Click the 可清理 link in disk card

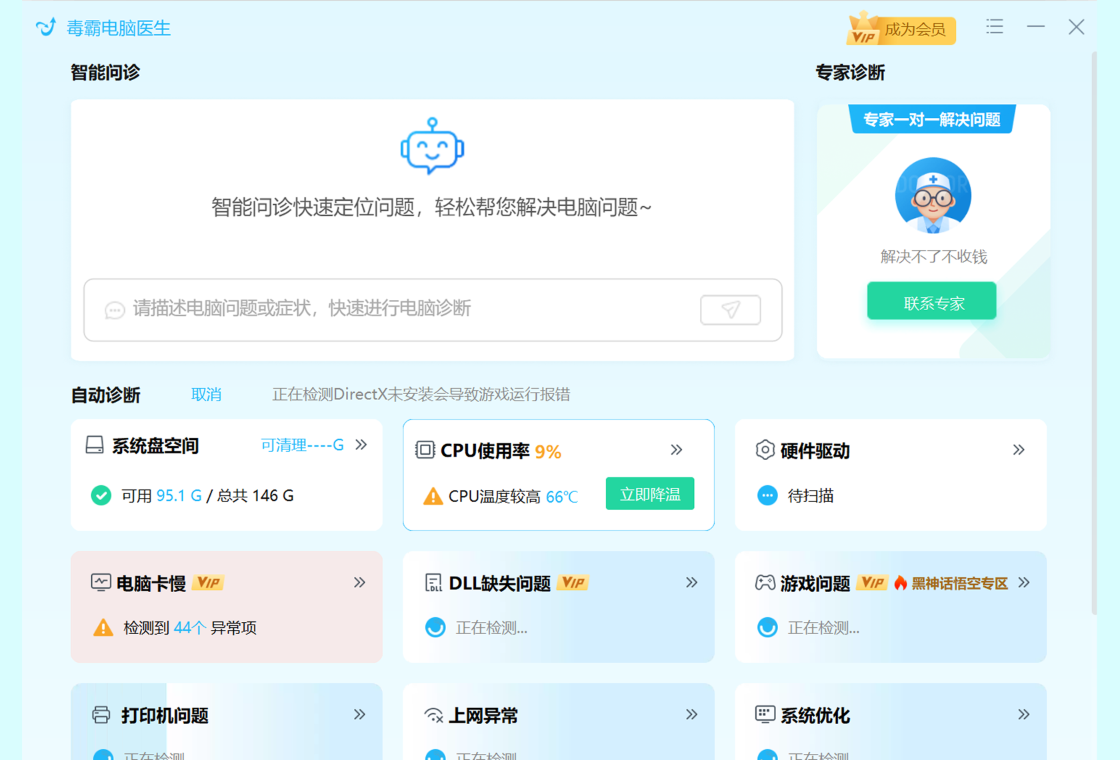(x=302, y=445)
